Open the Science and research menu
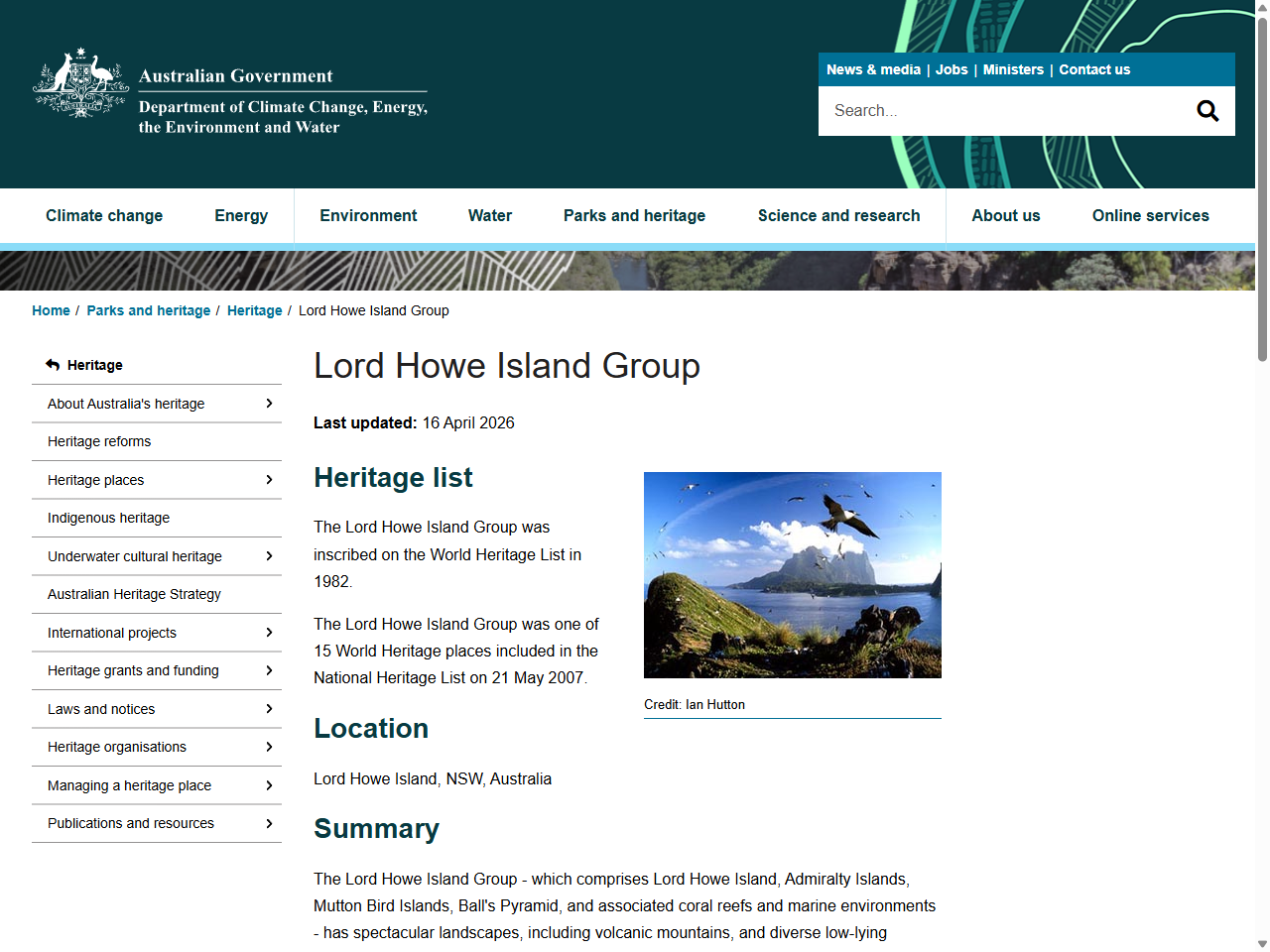 click(839, 215)
